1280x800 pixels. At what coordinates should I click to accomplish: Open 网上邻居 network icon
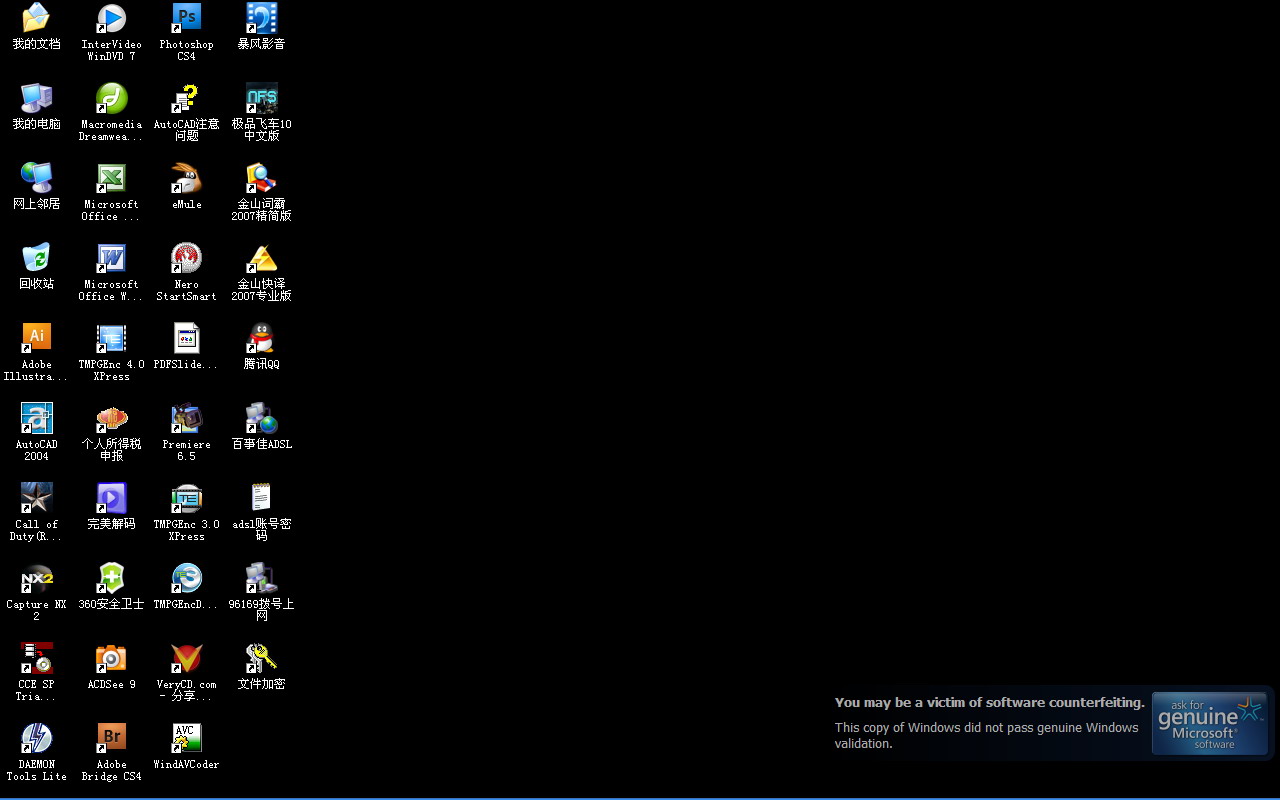pos(36,178)
